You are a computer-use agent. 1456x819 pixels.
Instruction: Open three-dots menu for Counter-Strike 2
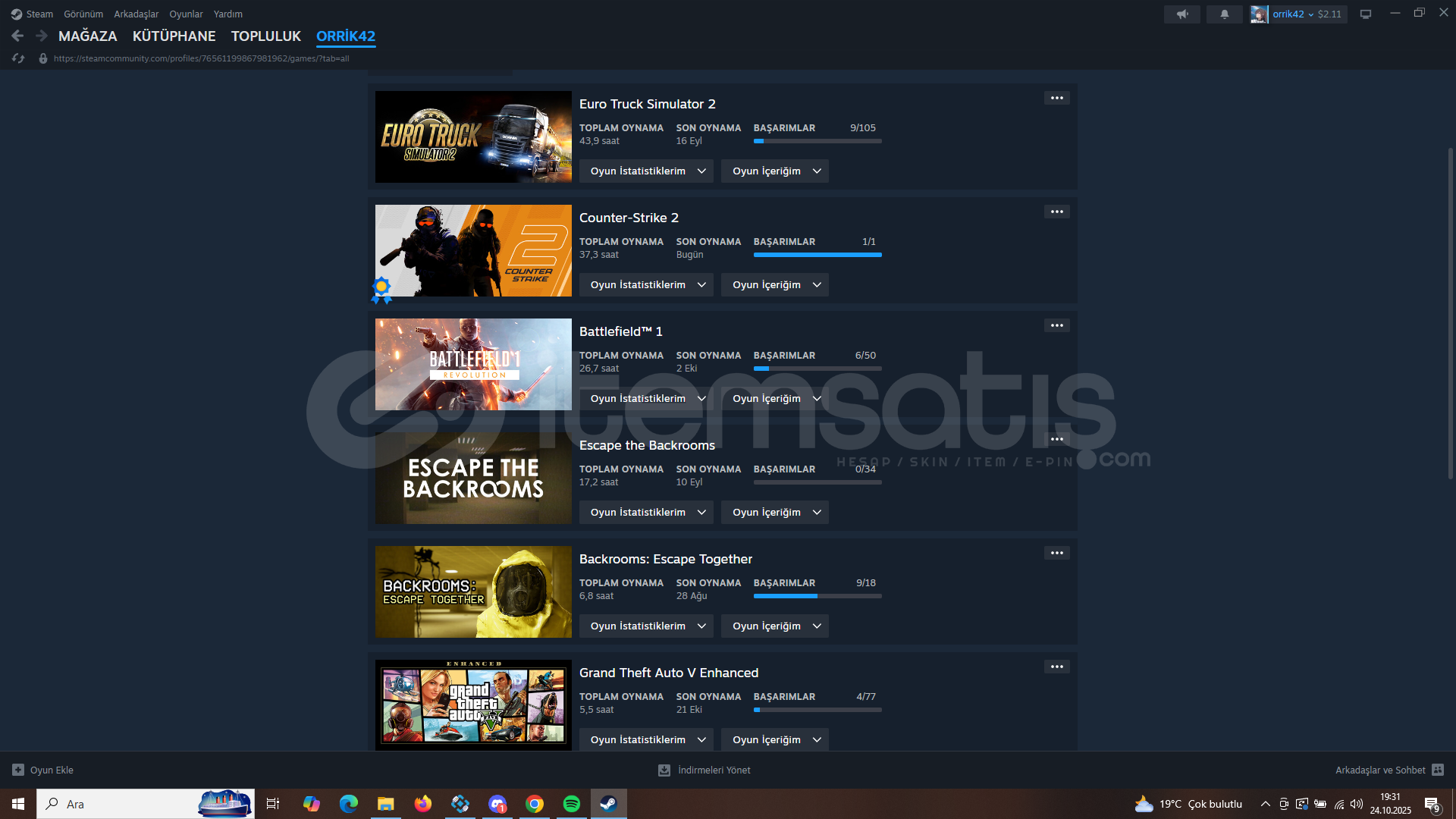[1056, 212]
